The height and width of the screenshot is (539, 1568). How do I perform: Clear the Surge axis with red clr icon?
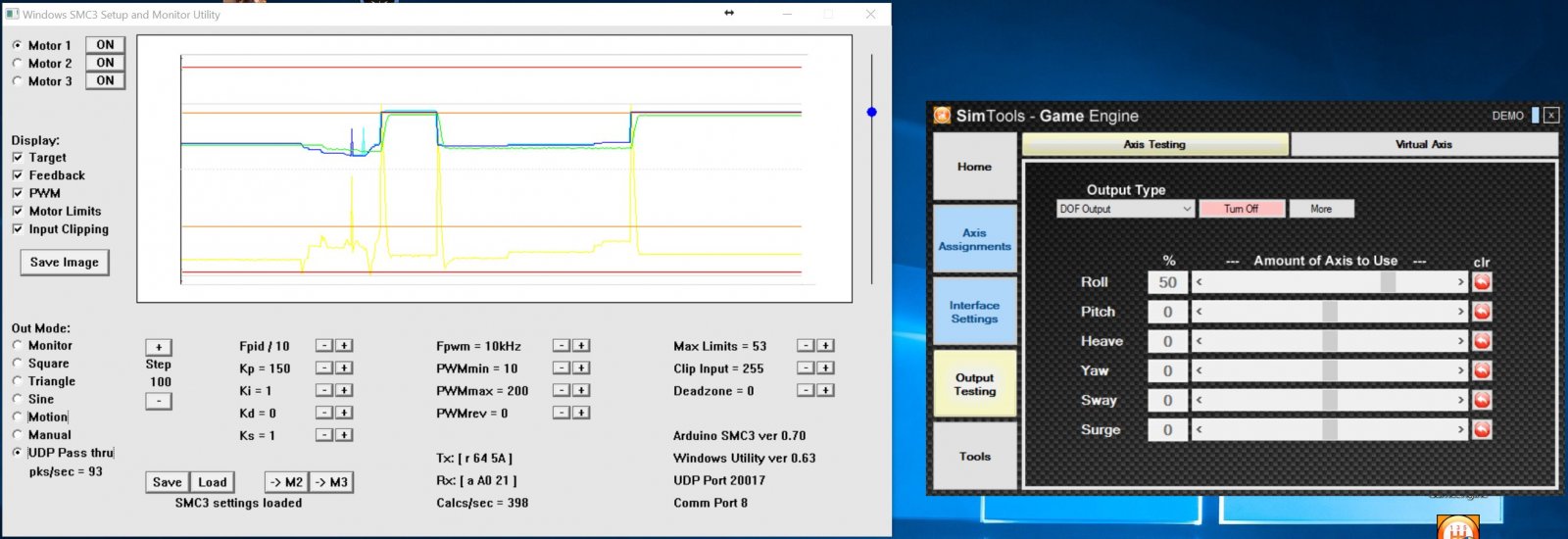click(x=1482, y=429)
